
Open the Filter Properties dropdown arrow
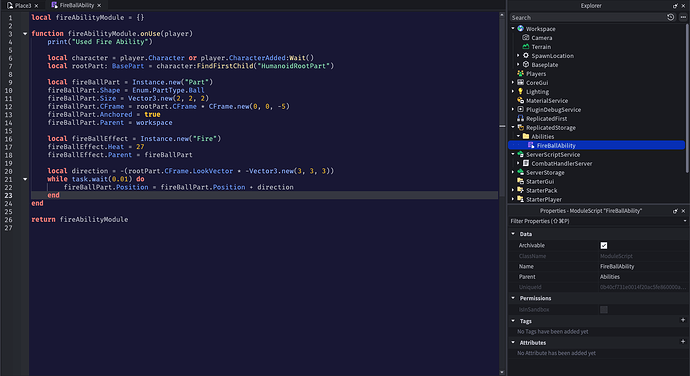pos(685,221)
